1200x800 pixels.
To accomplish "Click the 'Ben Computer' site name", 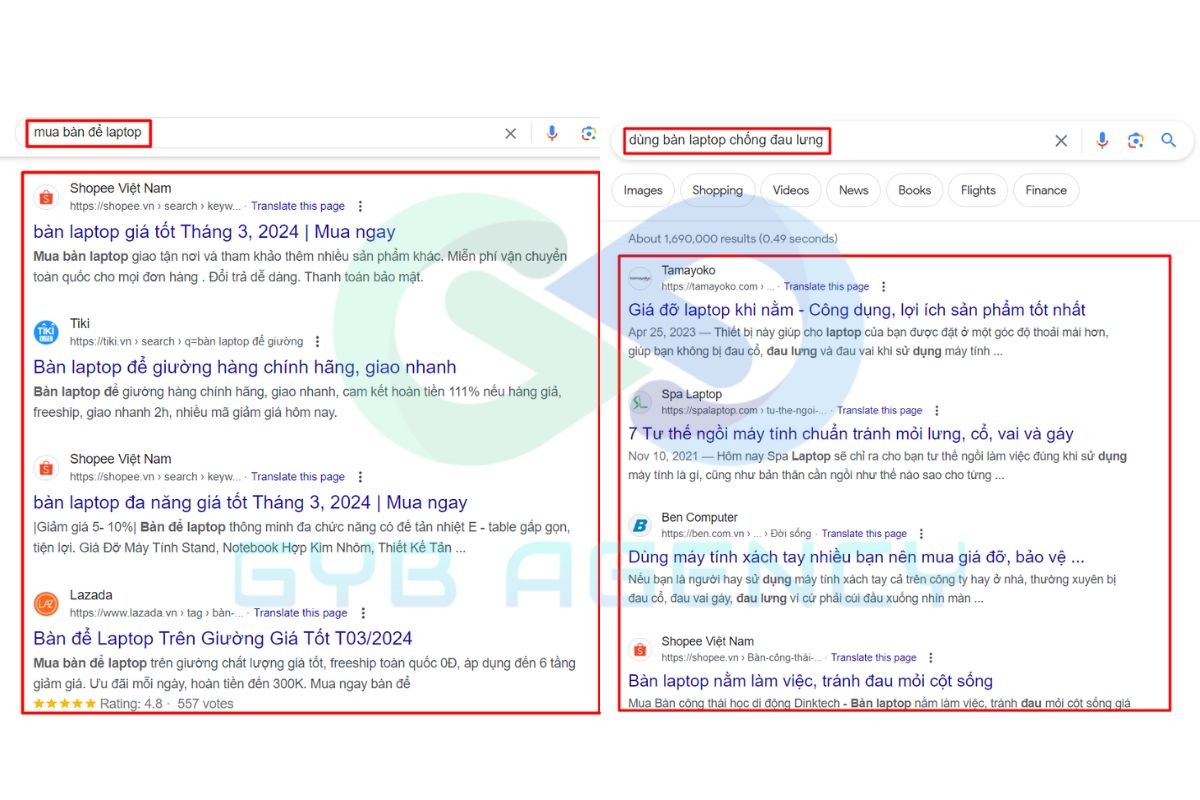I will (x=699, y=517).
